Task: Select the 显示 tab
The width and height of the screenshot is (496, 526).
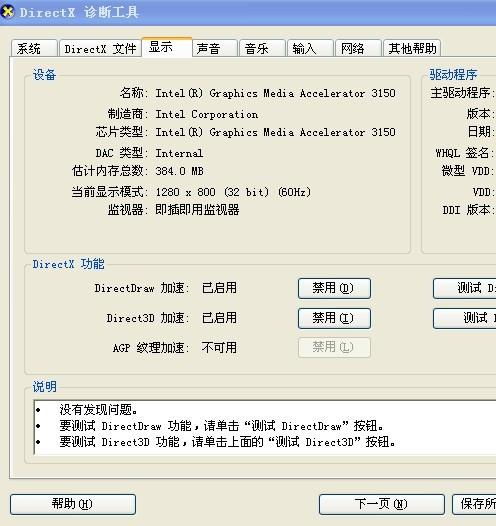Action: pyautogui.click(x=167, y=47)
